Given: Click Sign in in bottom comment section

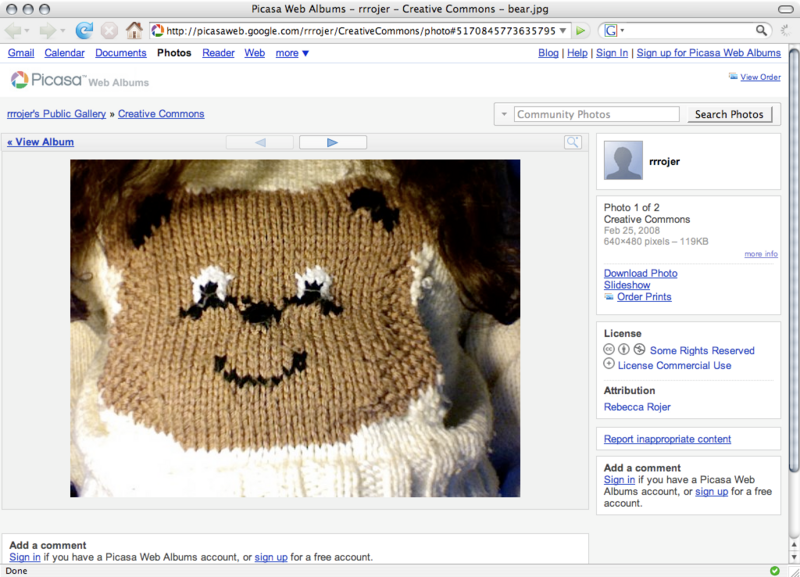Looking at the screenshot, I should [24, 557].
